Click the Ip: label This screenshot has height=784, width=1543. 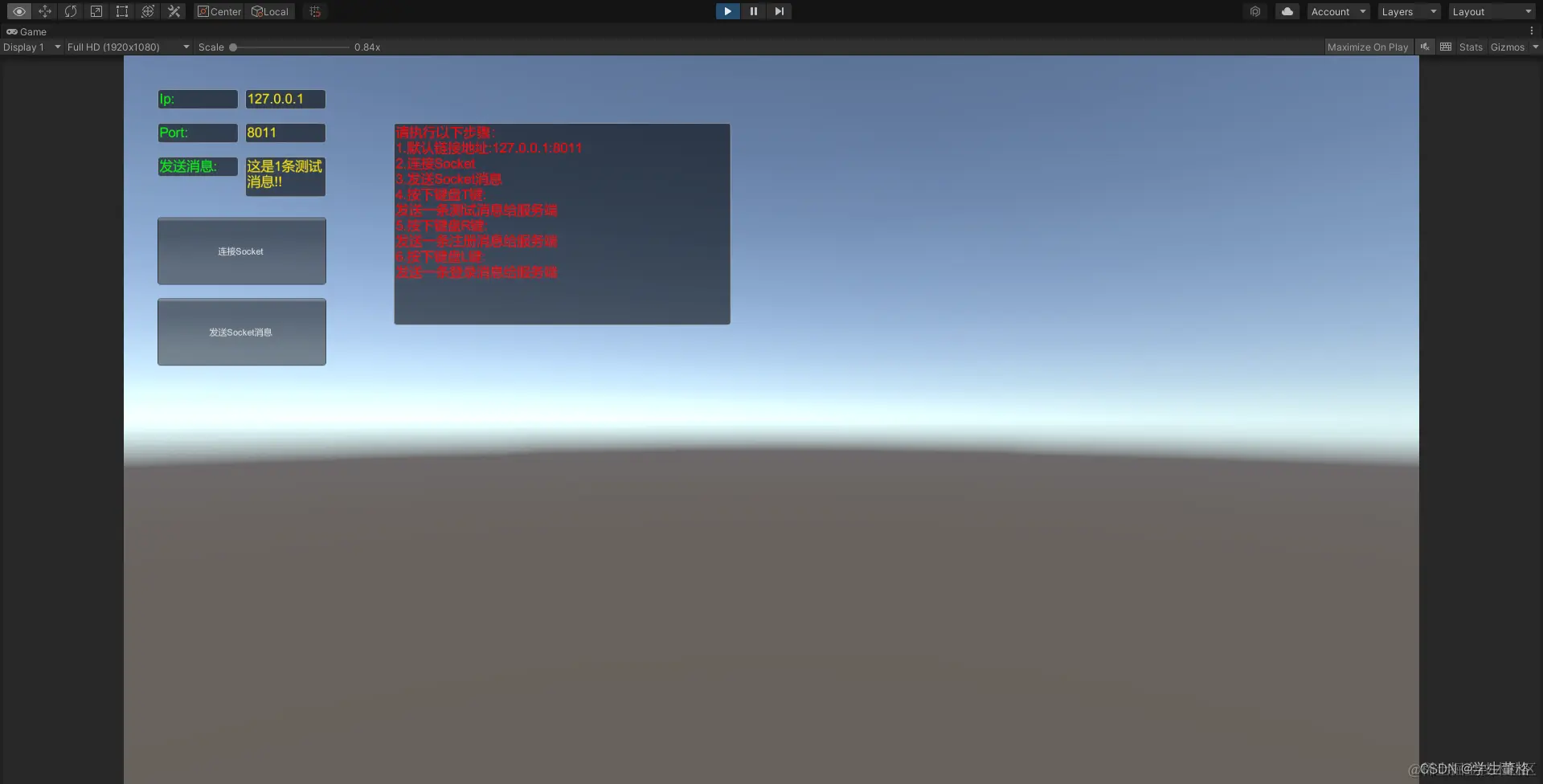pos(198,99)
